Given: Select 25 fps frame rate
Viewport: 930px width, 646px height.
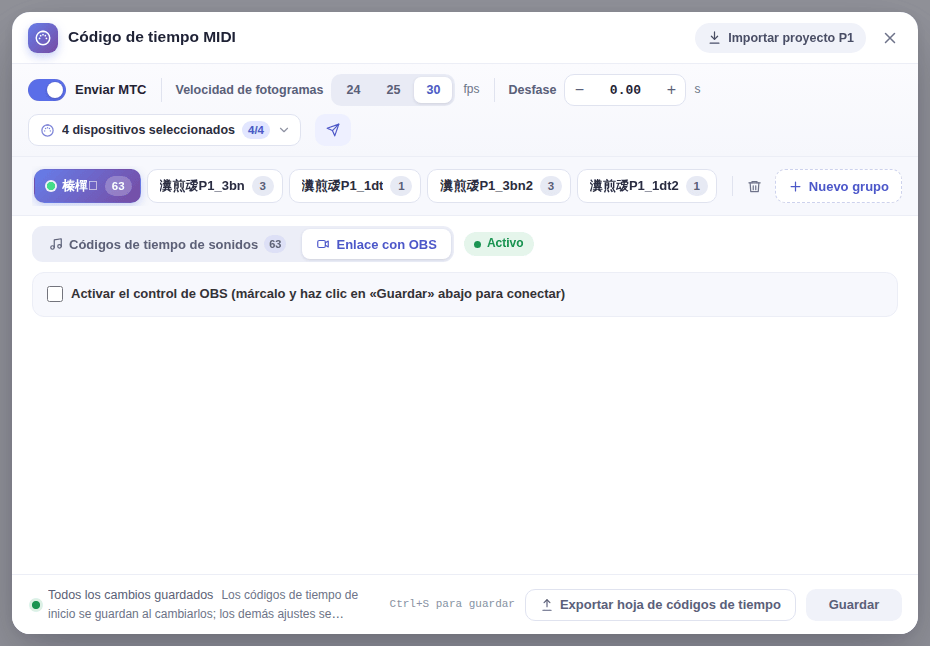Looking at the screenshot, I should point(393,90).
